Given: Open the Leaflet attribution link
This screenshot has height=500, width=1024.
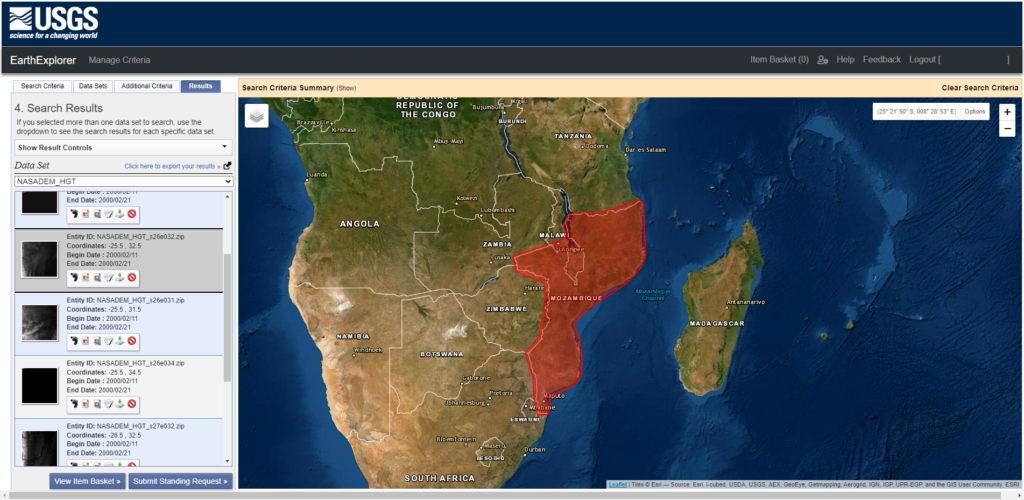Looking at the screenshot, I should coord(617,484).
